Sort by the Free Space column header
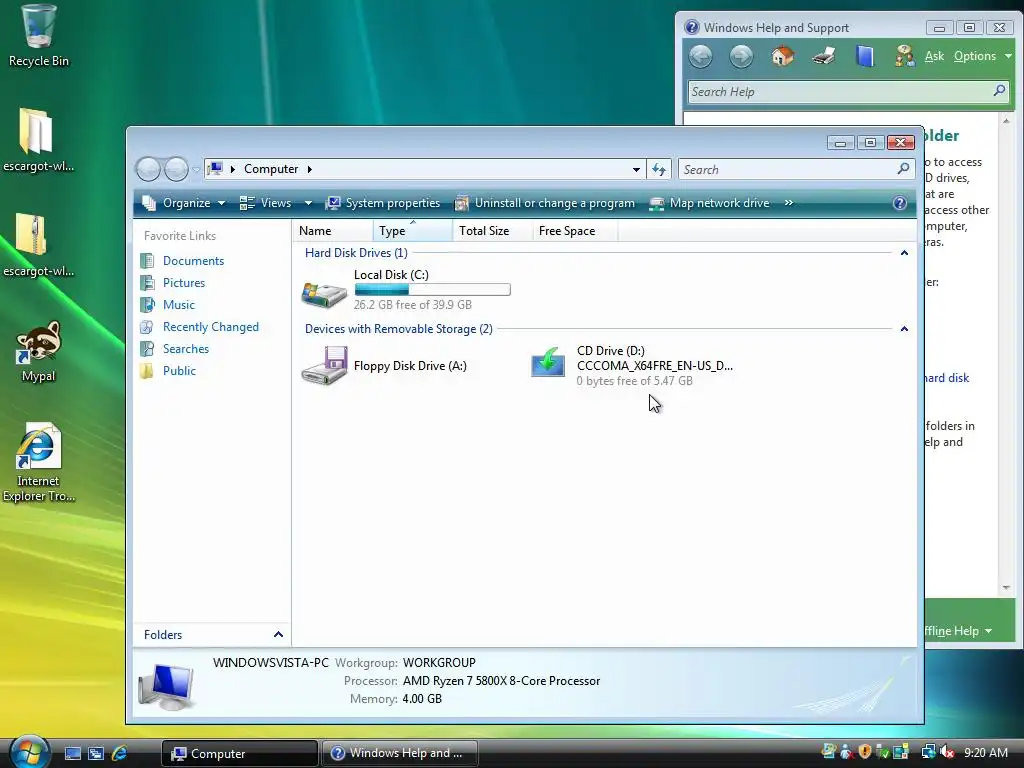The image size is (1024, 768). [575, 231]
